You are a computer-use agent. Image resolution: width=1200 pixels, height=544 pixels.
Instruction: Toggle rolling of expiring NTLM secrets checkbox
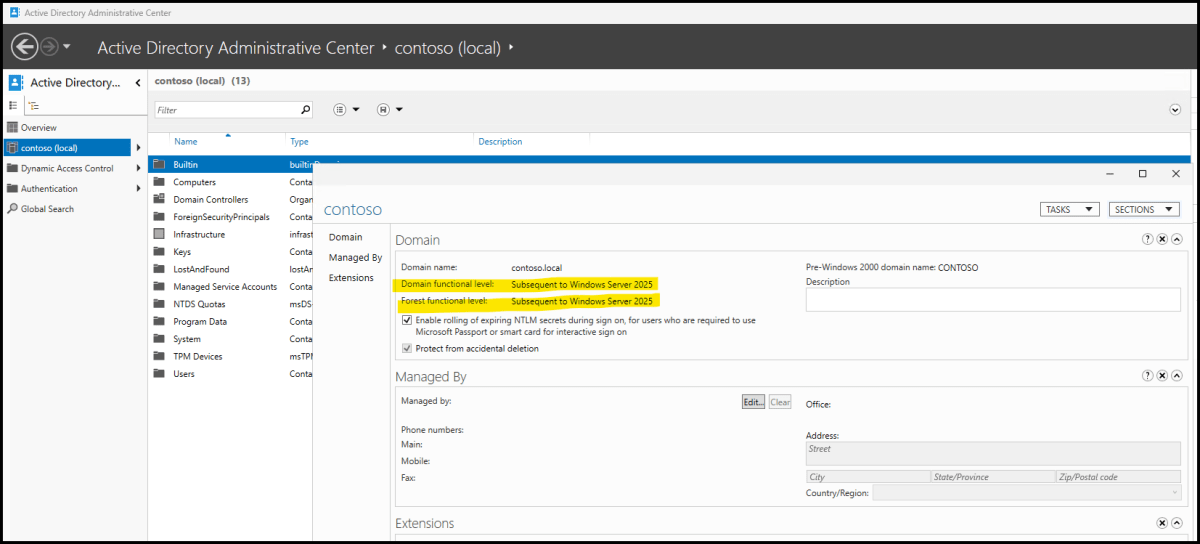[x=407, y=320]
